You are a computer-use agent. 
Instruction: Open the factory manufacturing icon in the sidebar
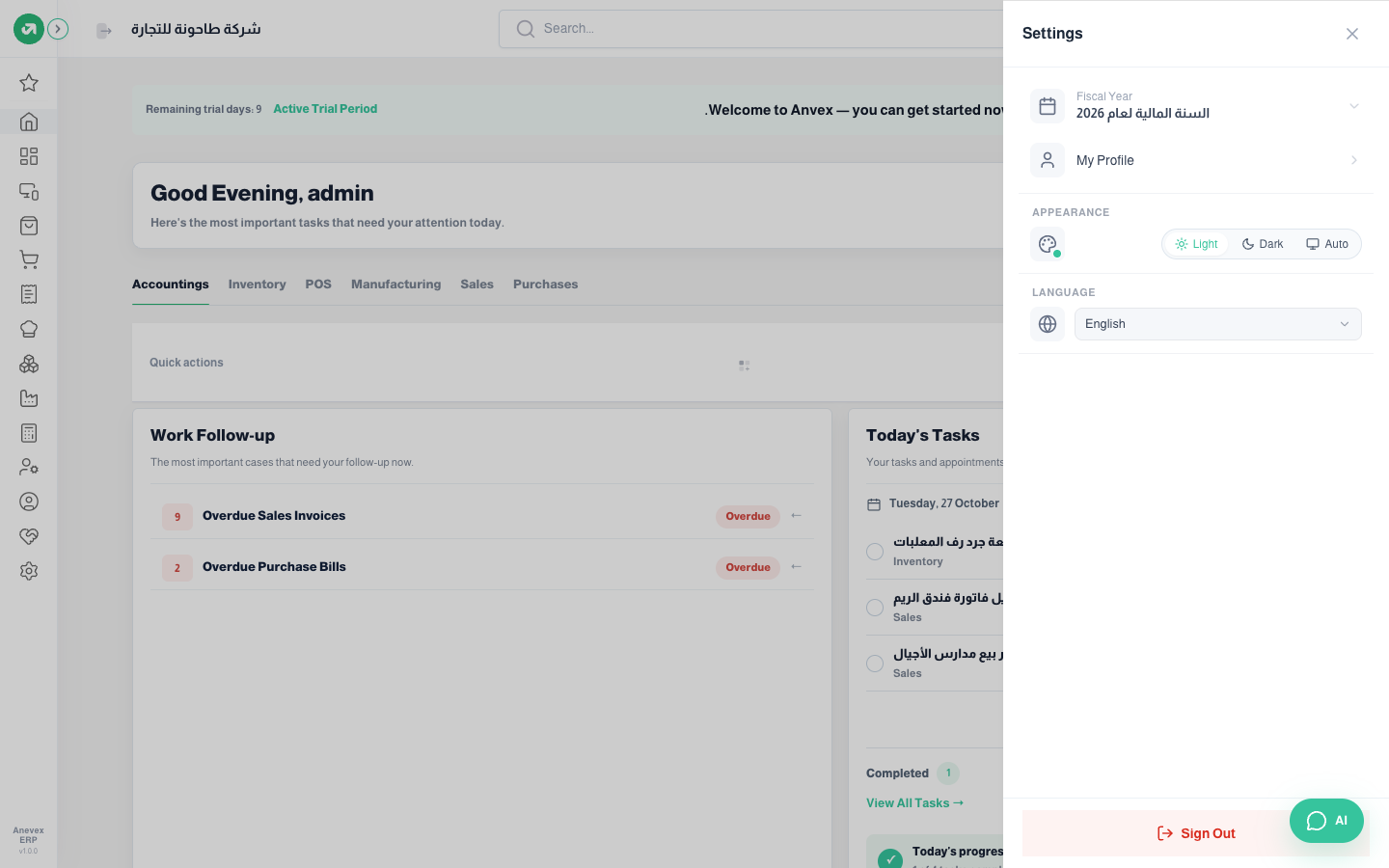(29, 398)
